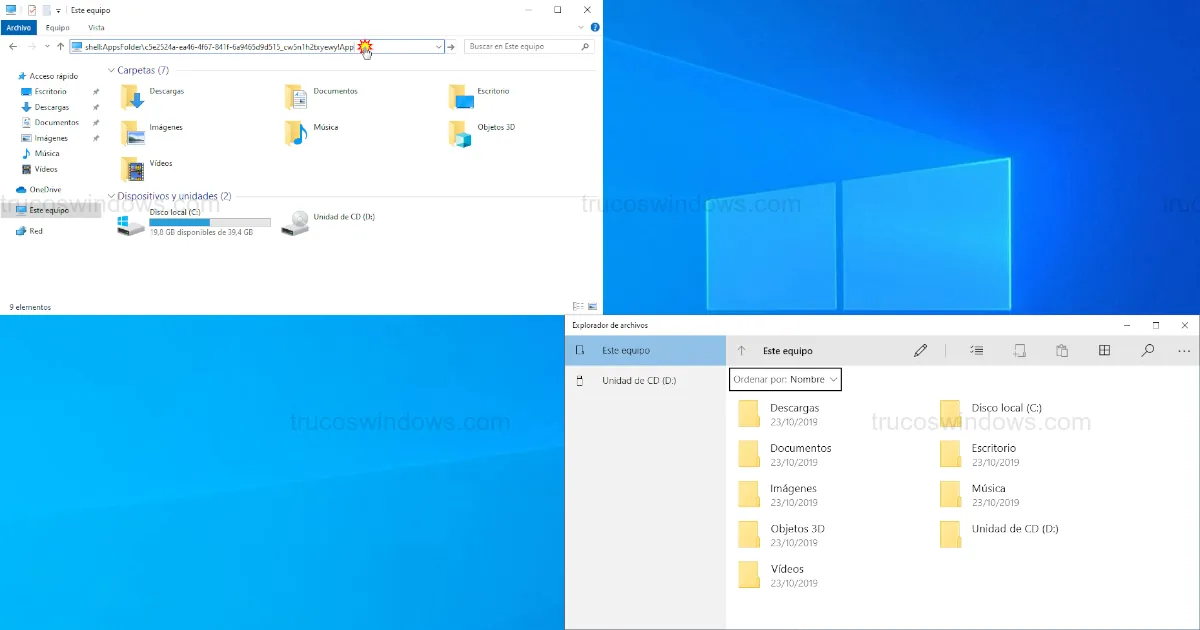Open the Archivo ribbon tab
The height and width of the screenshot is (630, 1200).
click(19, 28)
